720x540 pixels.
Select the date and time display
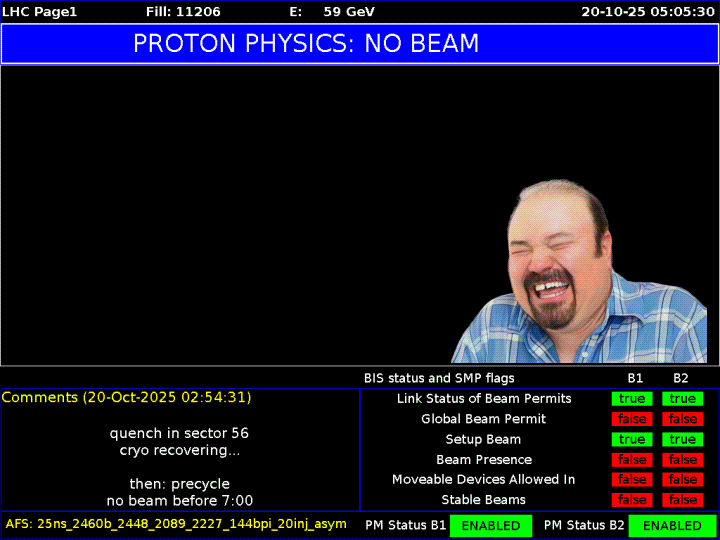(647, 12)
